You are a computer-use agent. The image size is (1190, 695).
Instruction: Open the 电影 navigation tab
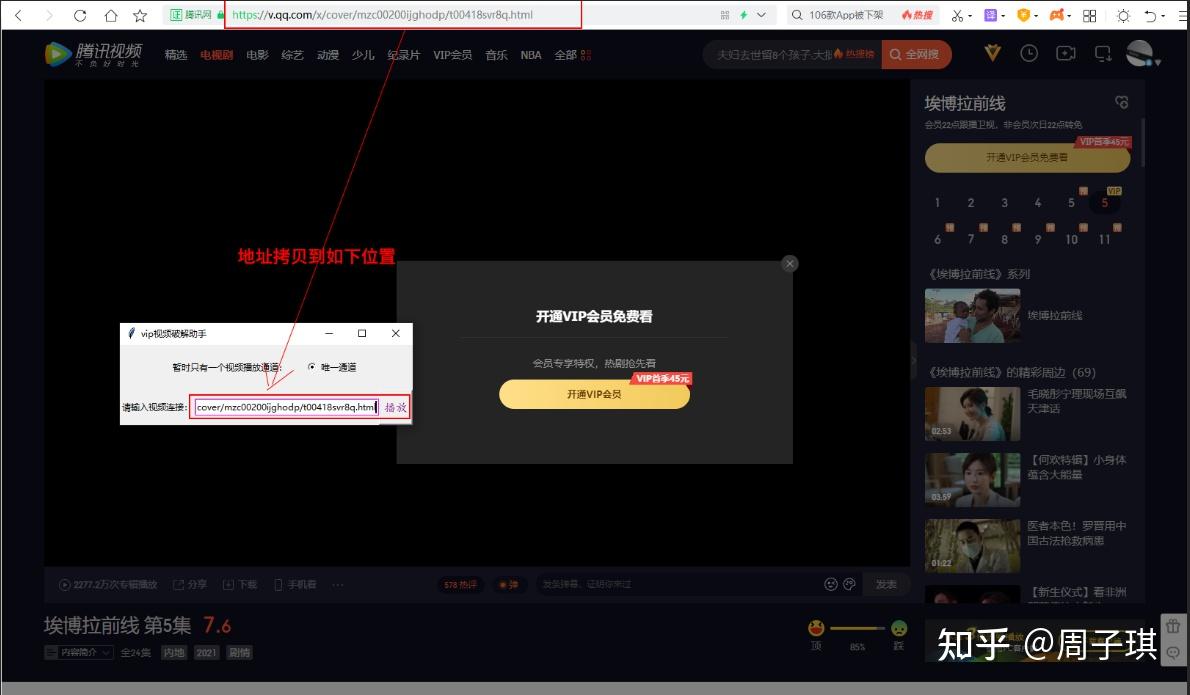(x=257, y=55)
